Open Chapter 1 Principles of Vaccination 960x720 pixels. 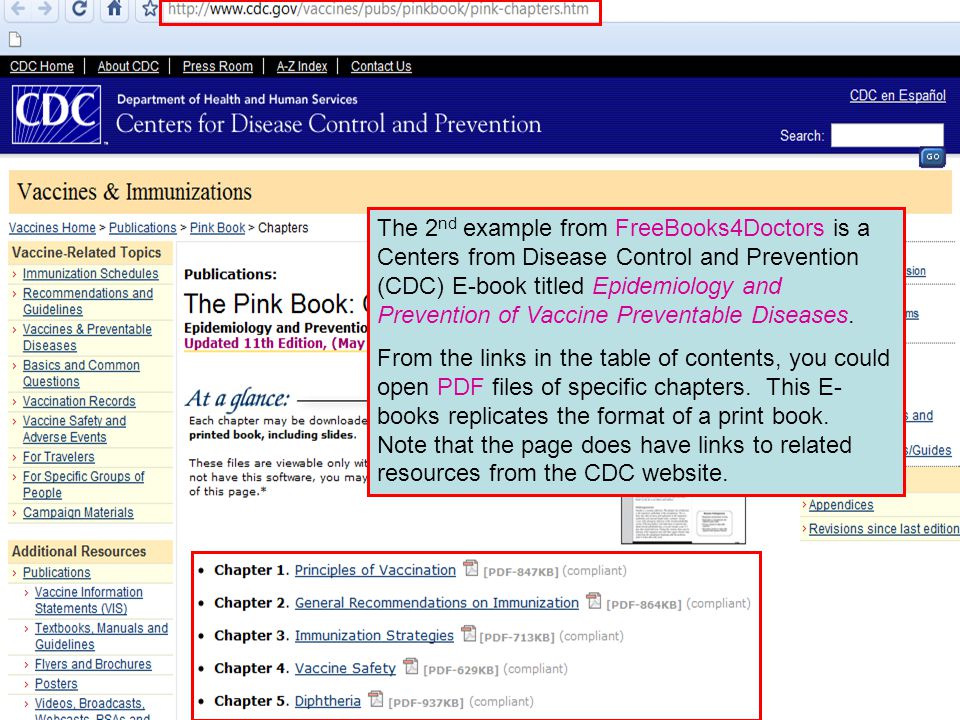pos(375,570)
